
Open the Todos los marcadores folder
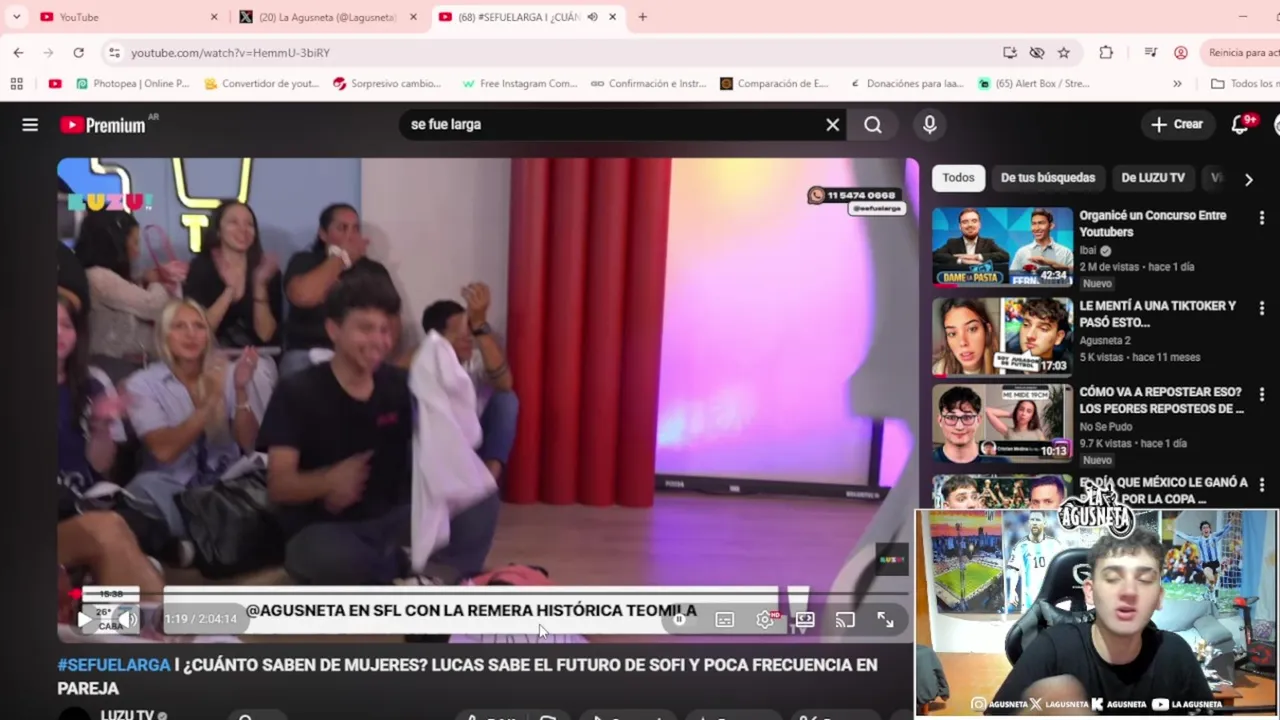(1244, 83)
